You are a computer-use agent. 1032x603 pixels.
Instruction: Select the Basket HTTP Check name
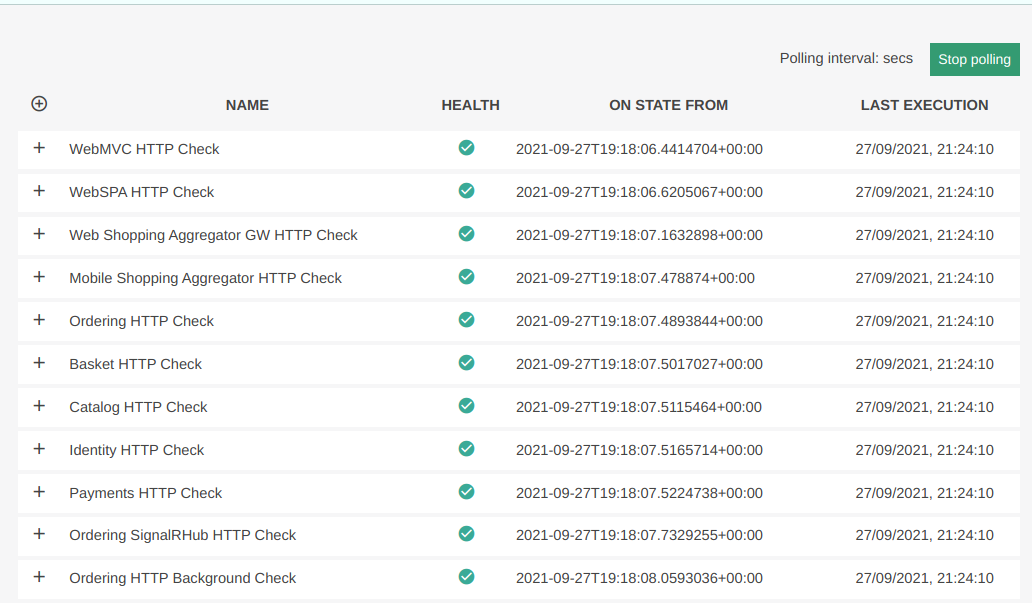tap(136, 364)
